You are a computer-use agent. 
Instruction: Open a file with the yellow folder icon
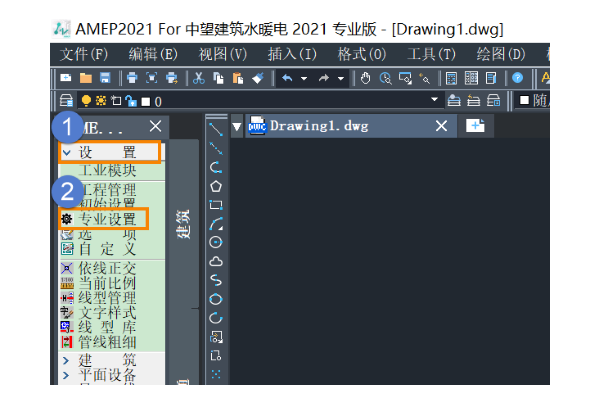pyautogui.click(x=86, y=78)
